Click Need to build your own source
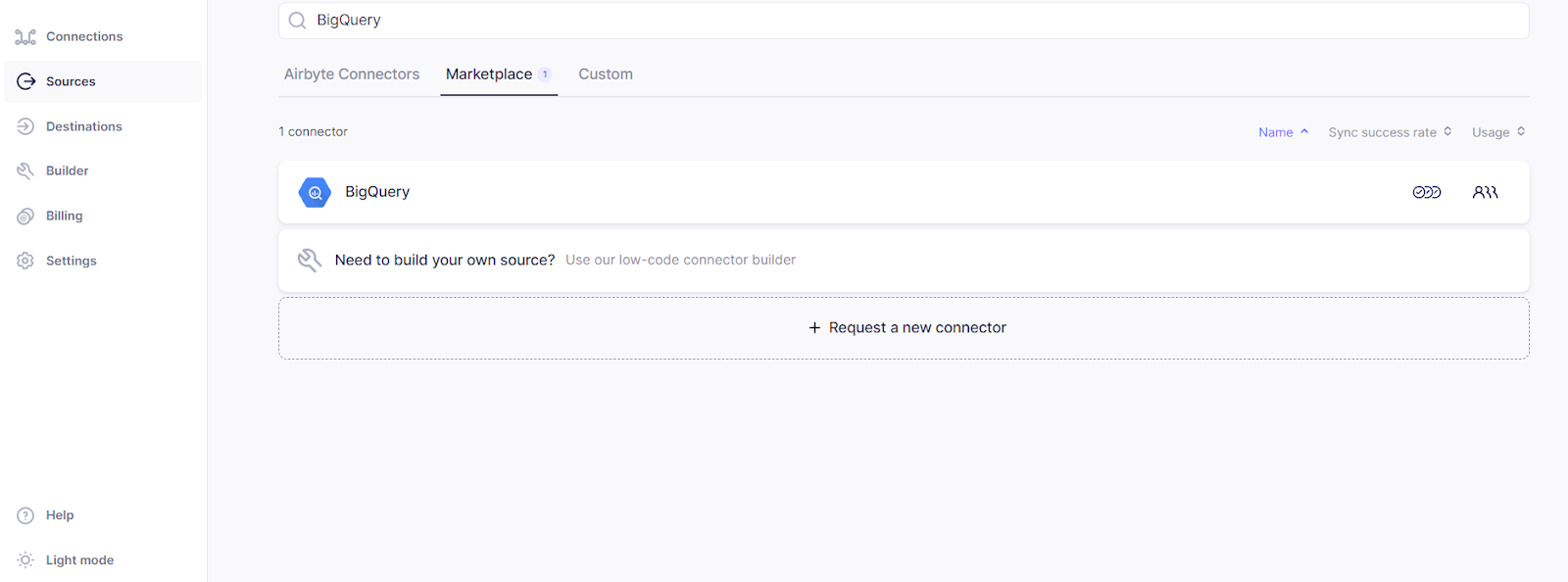The height and width of the screenshot is (582, 1568). (445, 260)
